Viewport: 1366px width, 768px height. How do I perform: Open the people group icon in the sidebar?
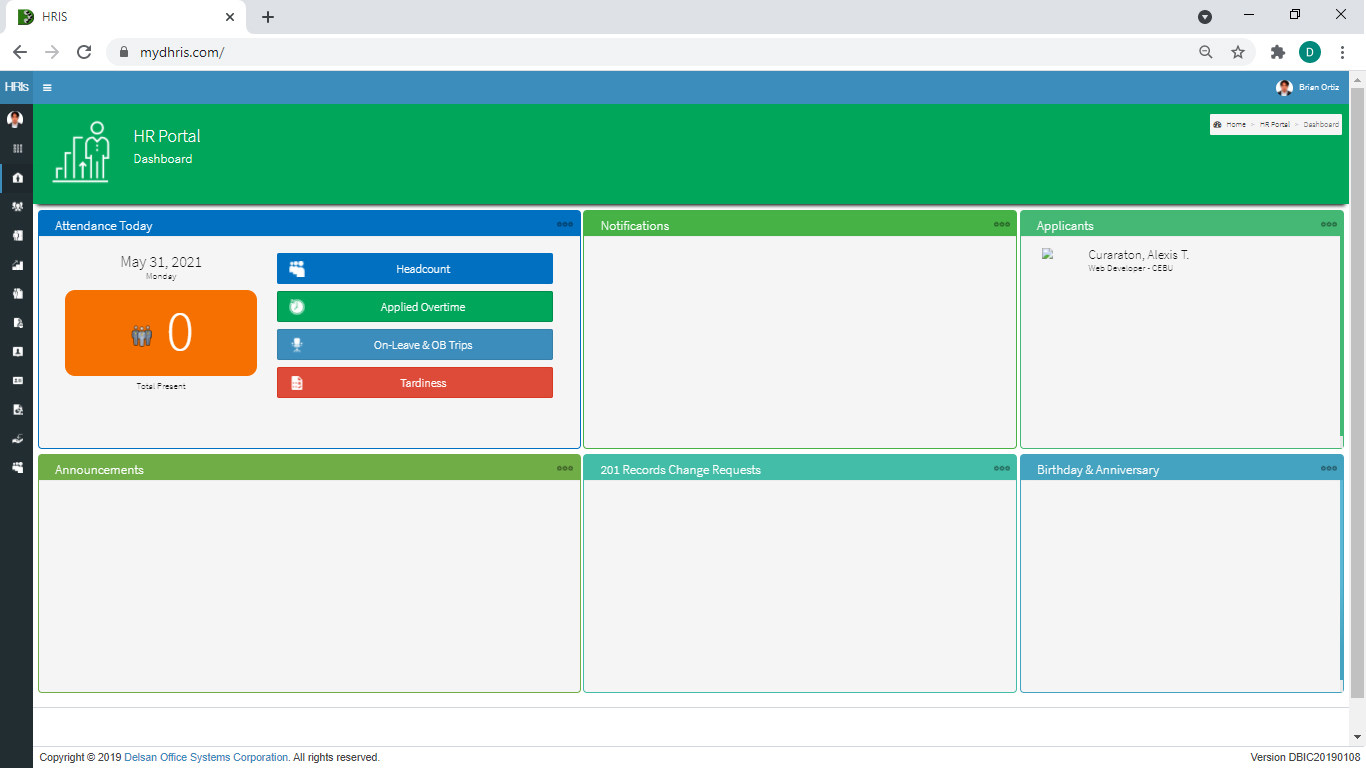coord(17,207)
